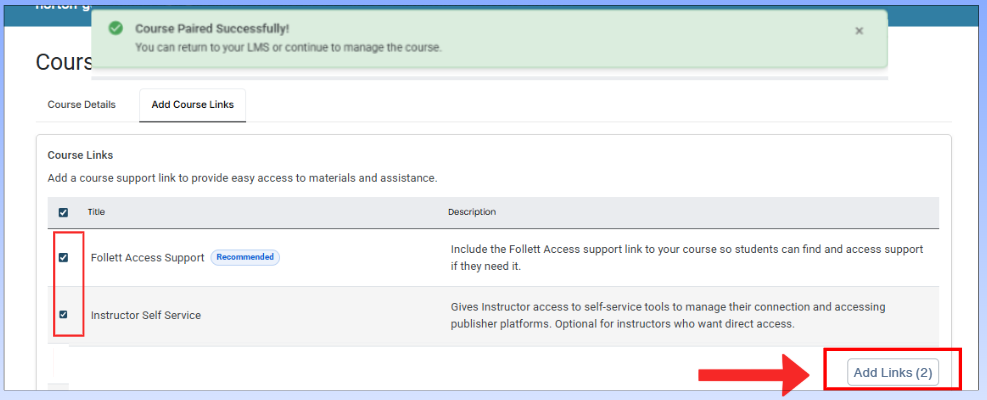
Task: Click the 'Add a course support link' instruction
Action: (x=242, y=178)
